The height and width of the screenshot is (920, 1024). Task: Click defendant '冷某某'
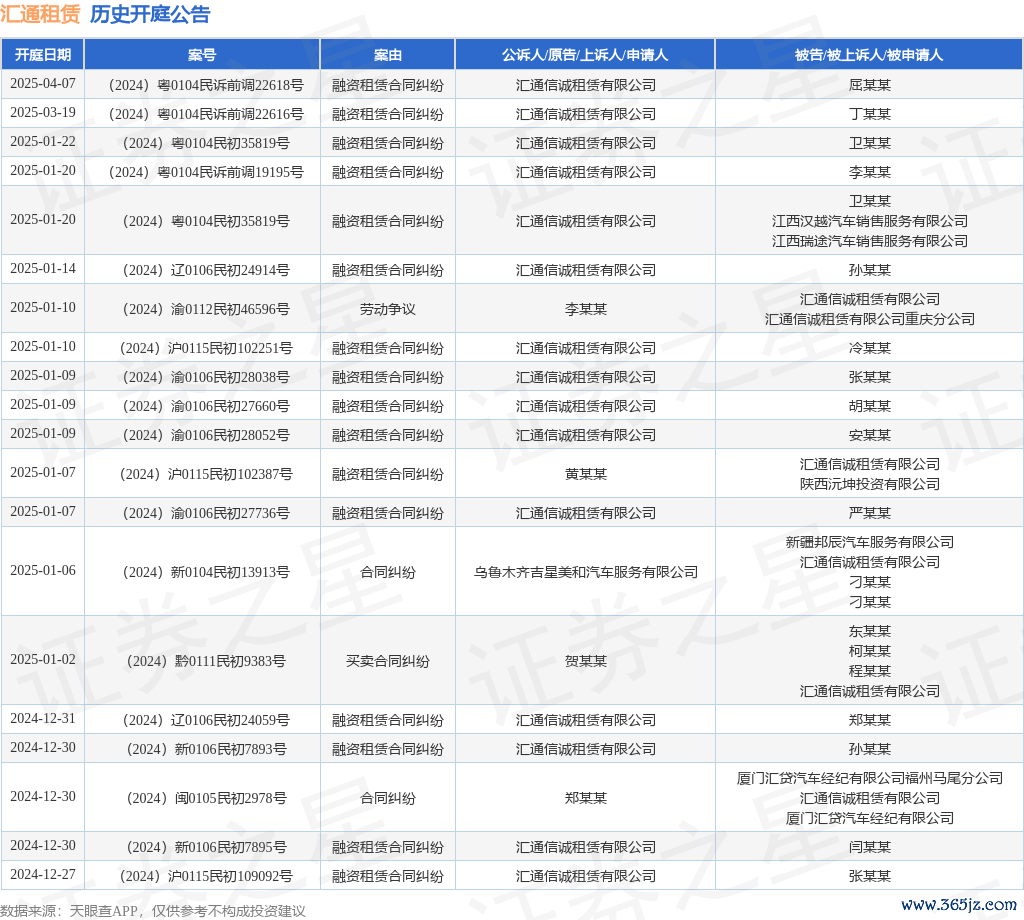[x=870, y=348]
